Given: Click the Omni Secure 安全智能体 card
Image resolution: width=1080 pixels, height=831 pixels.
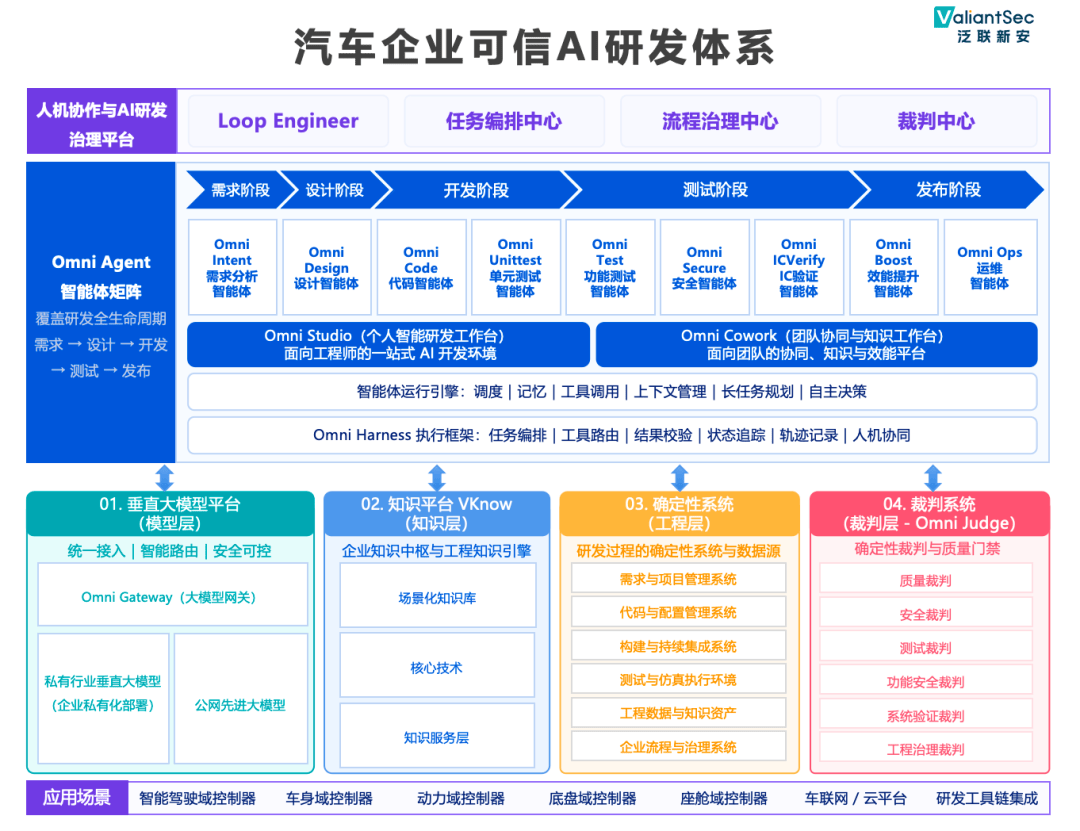Looking at the screenshot, I should tap(705, 267).
